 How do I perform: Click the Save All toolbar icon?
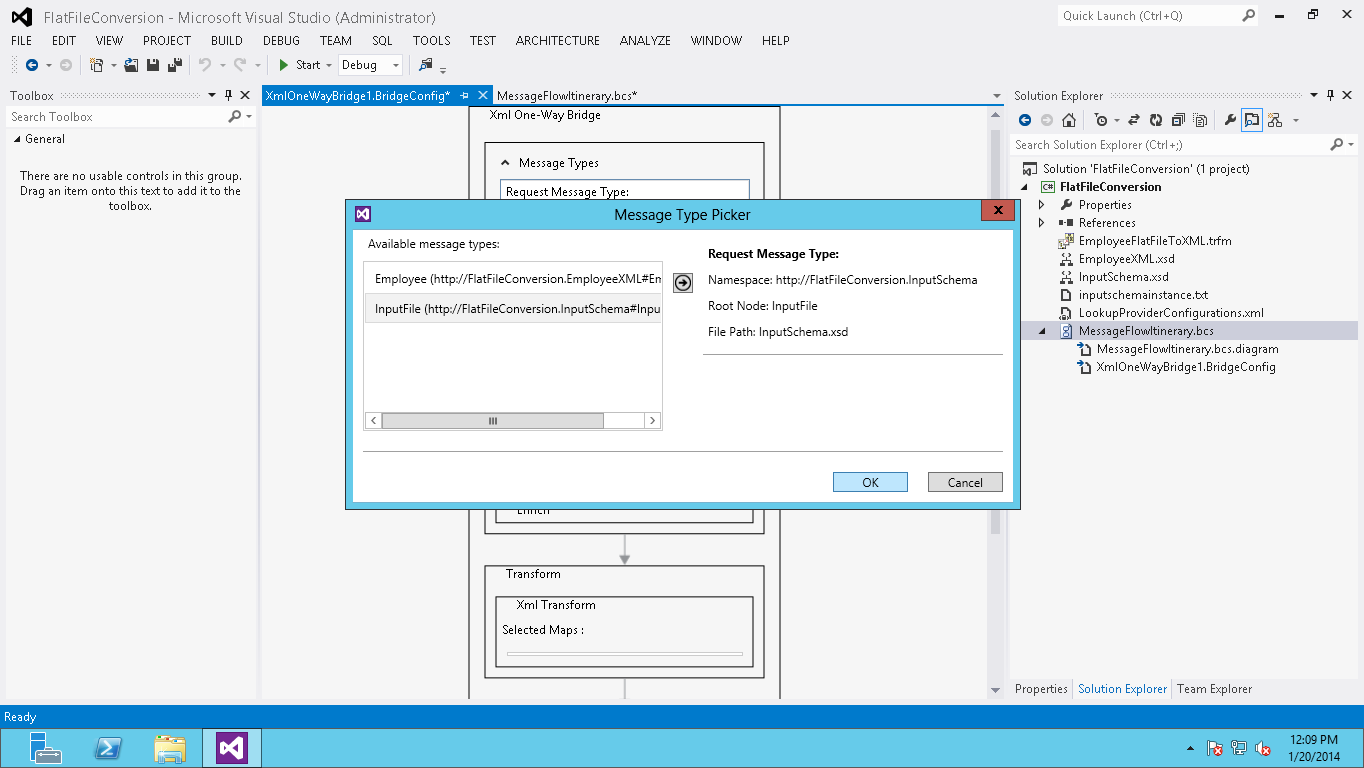tap(174, 65)
